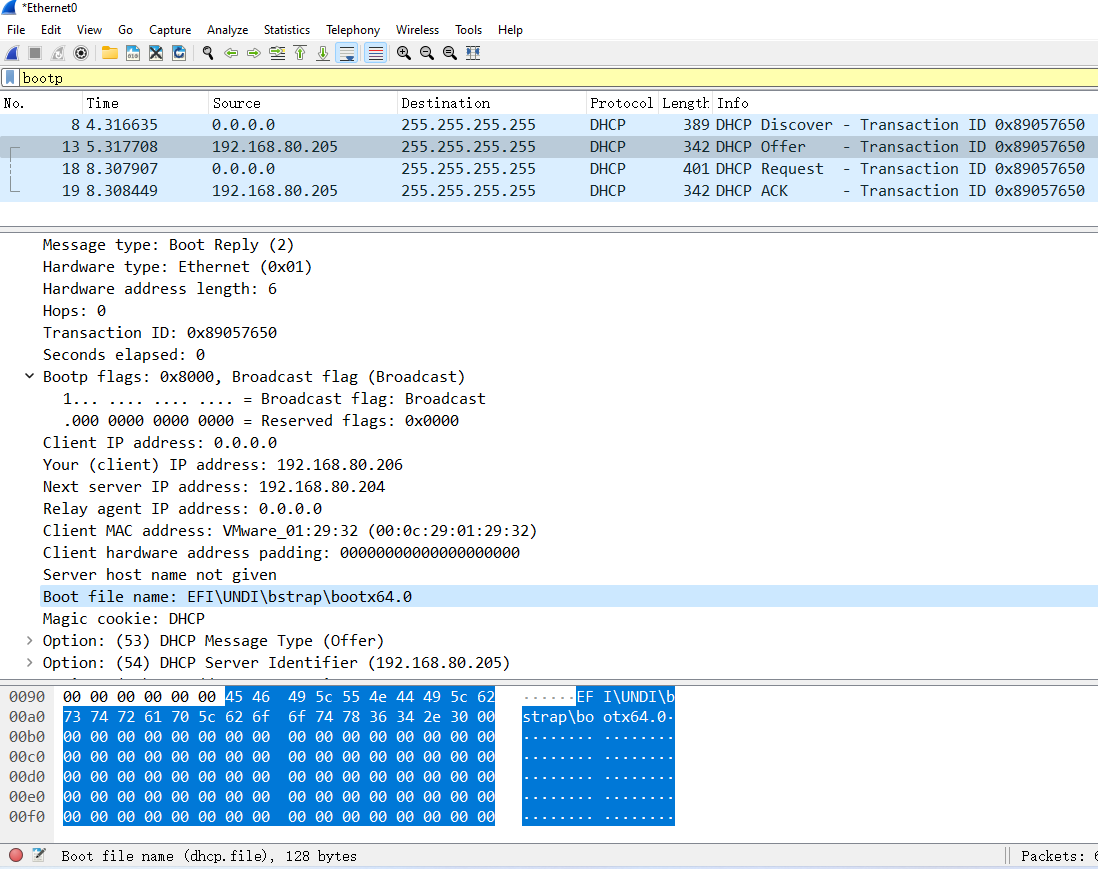1098x869 pixels.
Task: Start a new capture with the shark fin icon
Action: [12, 53]
